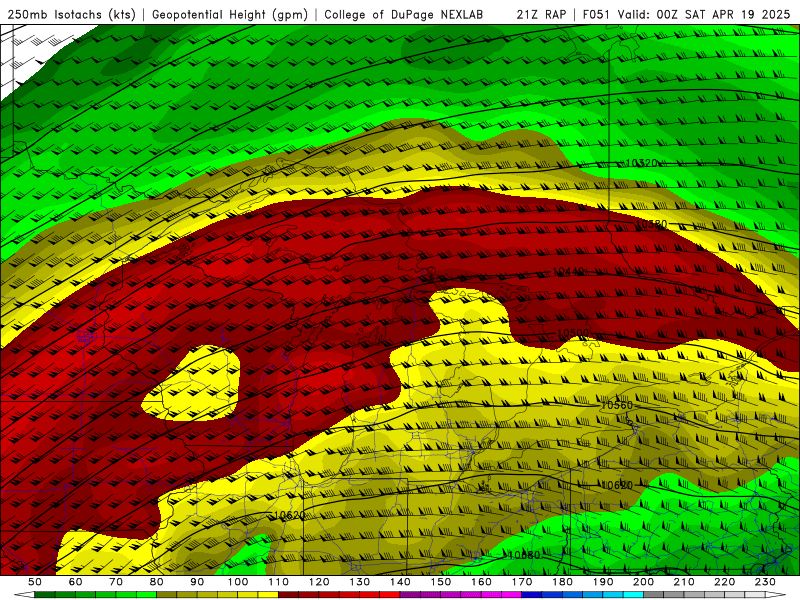This screenshot has width=800, height=600.
Task: Click the 10440 height contour label
Action: (568, 271)
